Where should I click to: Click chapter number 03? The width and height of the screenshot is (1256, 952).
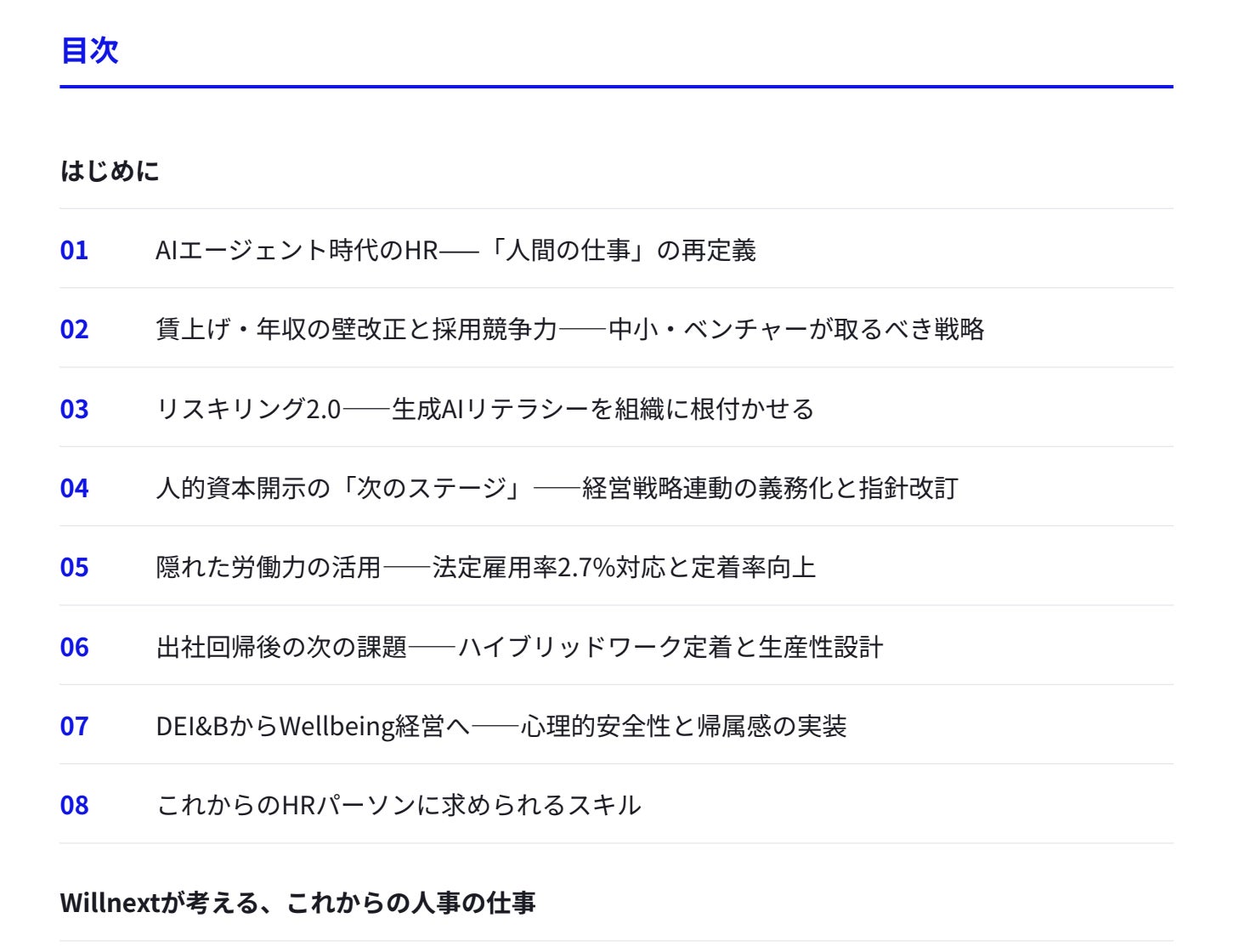coord(74,410)
